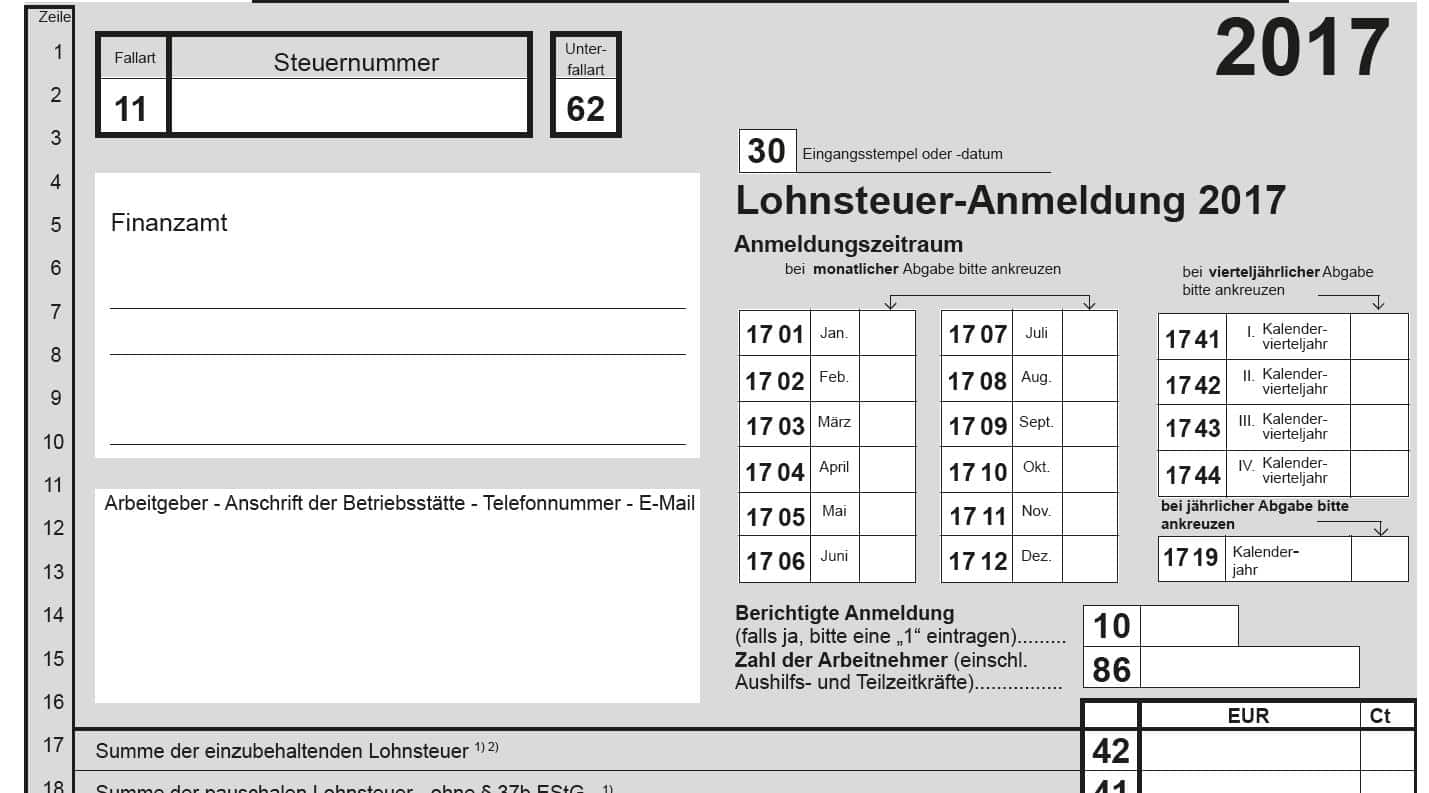Click the text Summe der einzubehaltenden Lohnsteuer

pos(282,750)
